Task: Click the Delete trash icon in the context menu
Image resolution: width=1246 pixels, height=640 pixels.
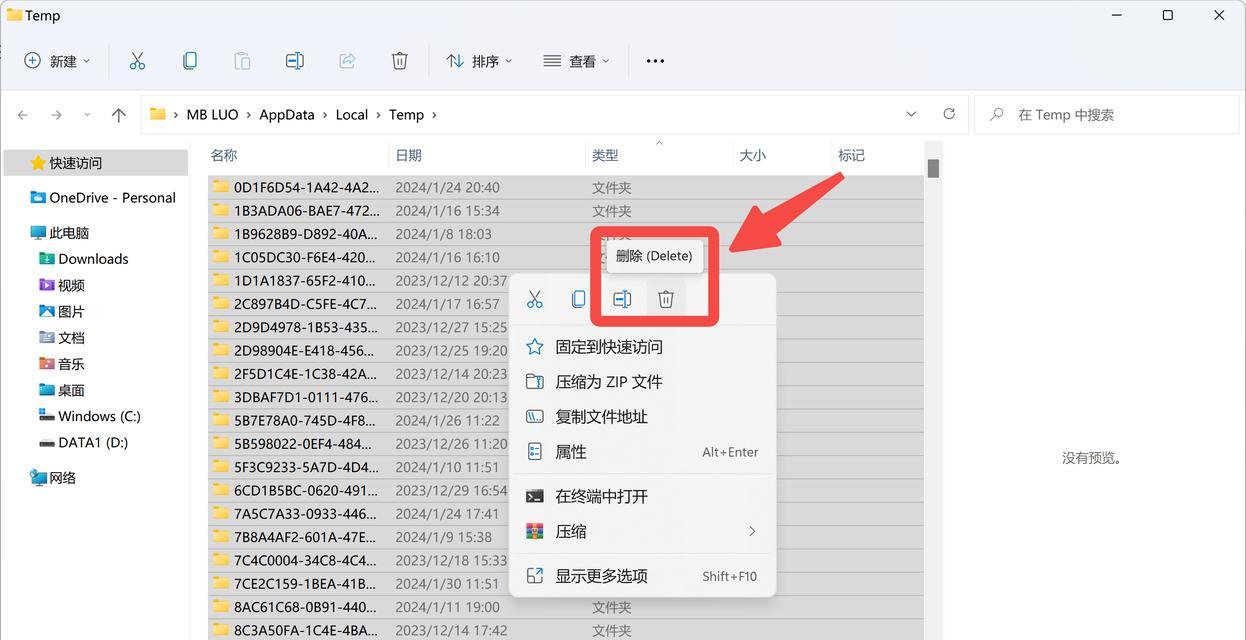Action: [x=666, y=299]
